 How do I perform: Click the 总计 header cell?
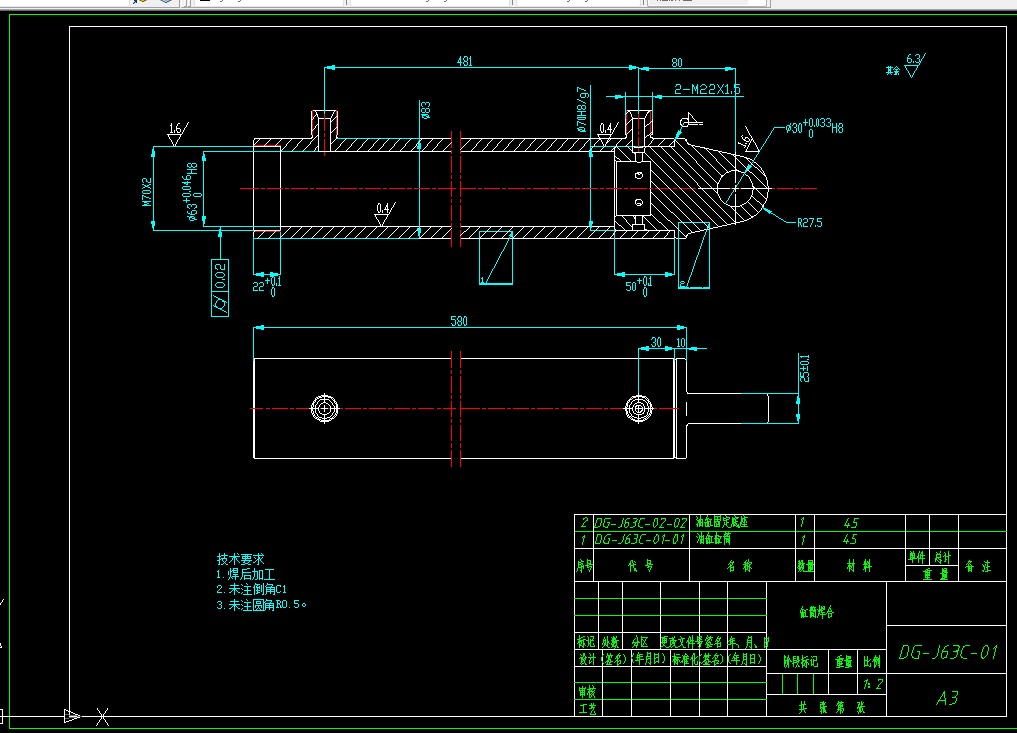tap(943, 557)
